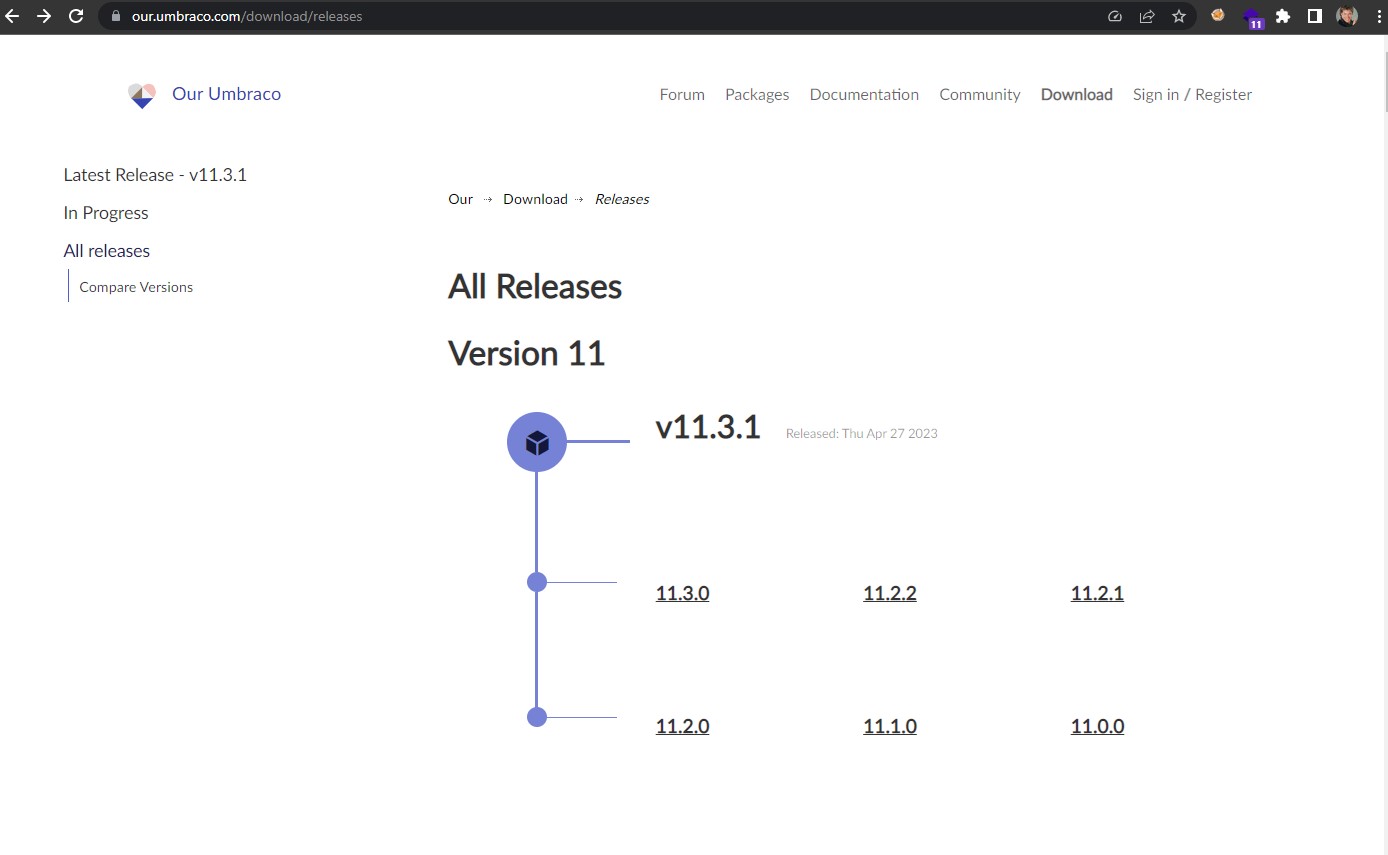Viewport: 1388px width, 855px height.
Task: Open the Extensions puzzle piece menu
Action: click(x=1283, y=16)
